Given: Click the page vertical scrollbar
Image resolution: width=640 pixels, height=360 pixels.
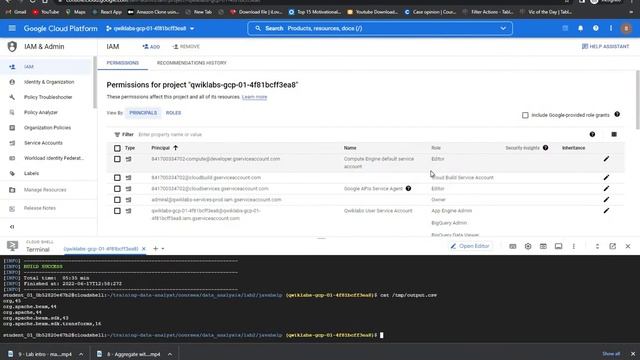Looking at the screenshot, I should click(x=638, y=100).
